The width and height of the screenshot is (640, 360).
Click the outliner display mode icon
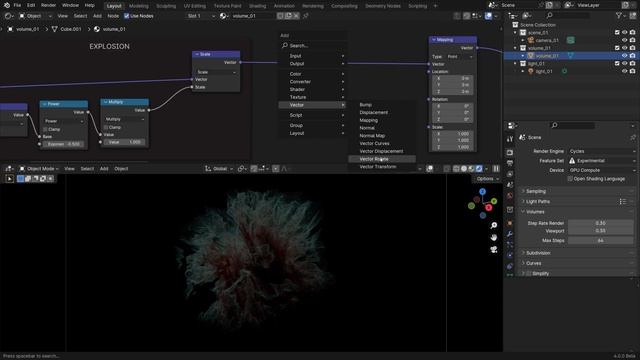527,16
